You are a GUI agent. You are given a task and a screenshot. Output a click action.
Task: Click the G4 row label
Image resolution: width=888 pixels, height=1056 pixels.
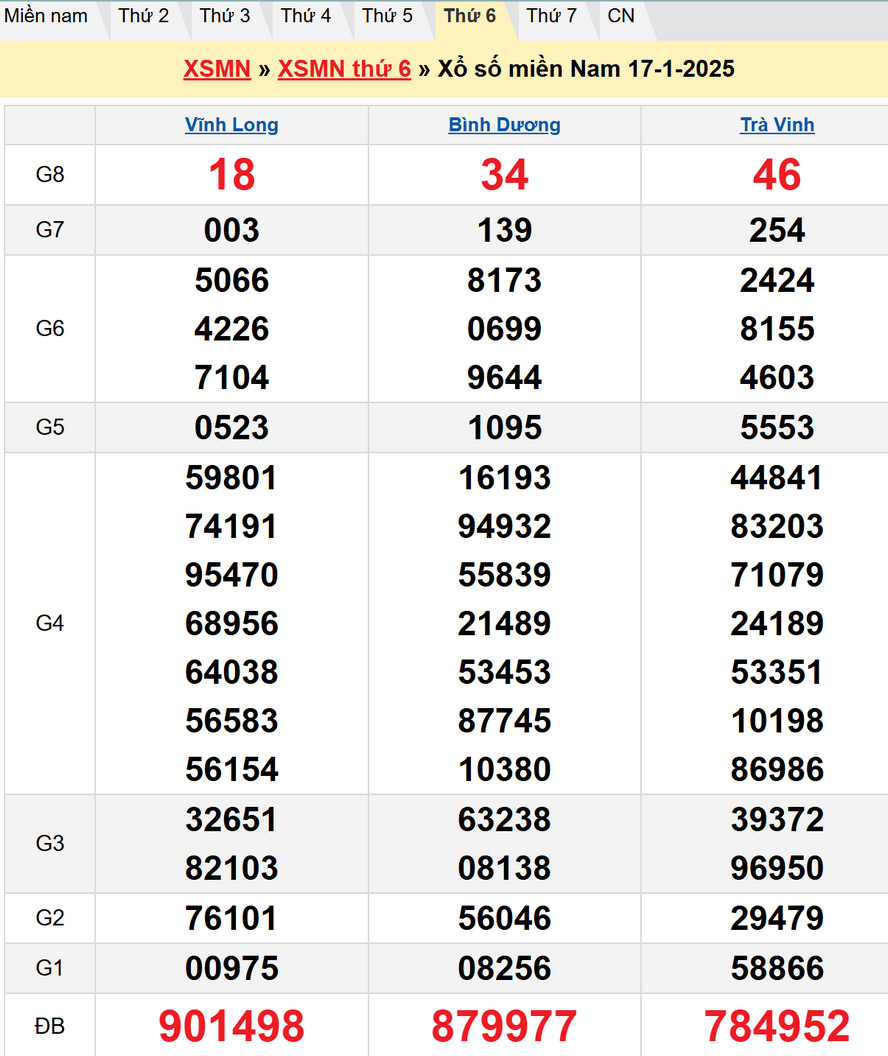50,623
